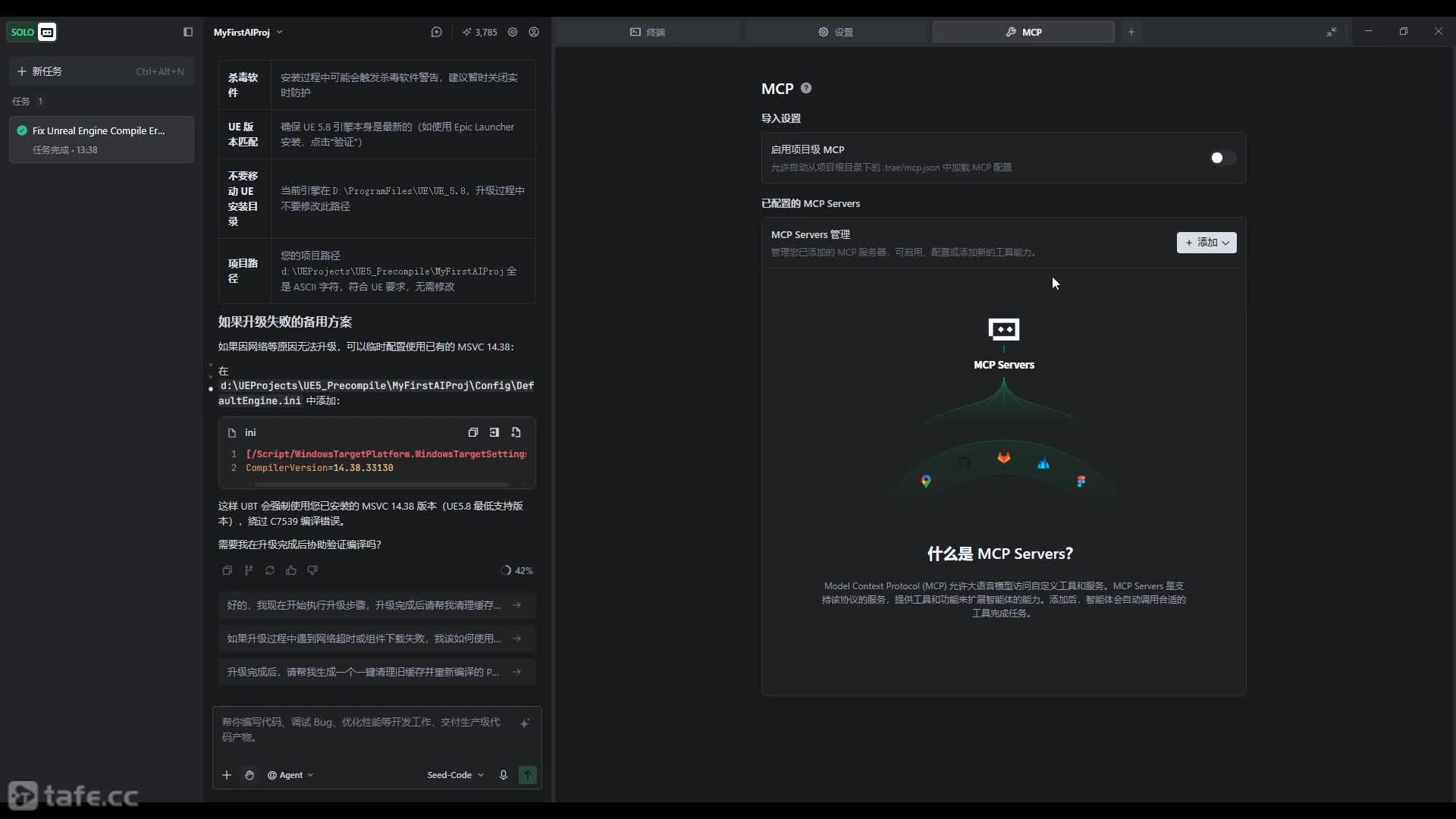Create a 新任务 new task
This screenshot has width=1456, height=819.
coord(101,71)
